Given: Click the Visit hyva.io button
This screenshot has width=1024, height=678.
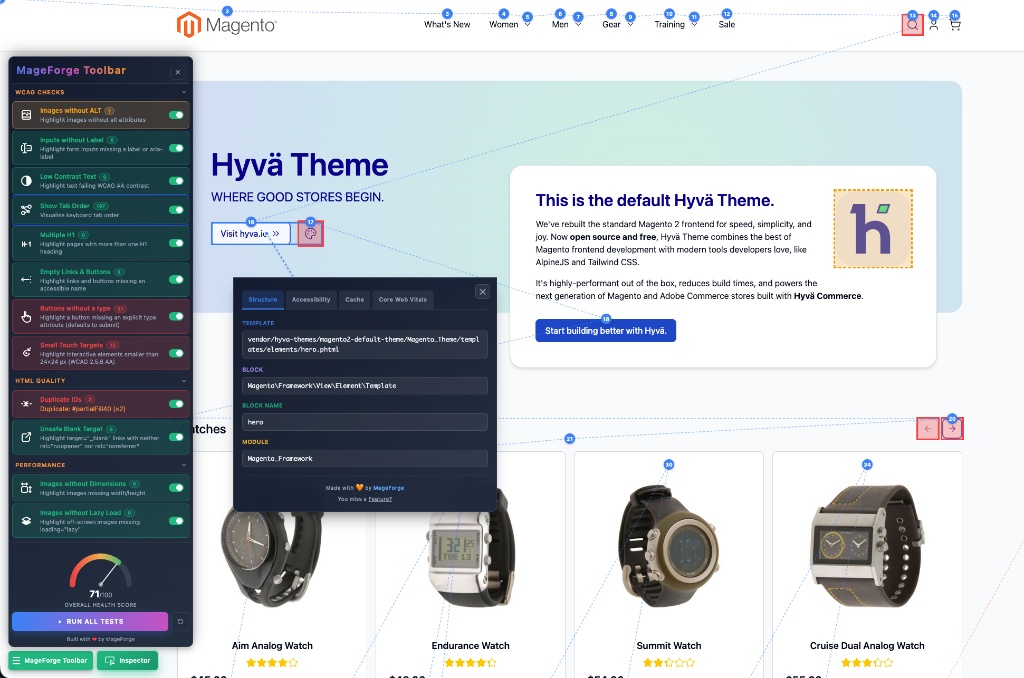Looking at the screenshot, I should click(250, 234).
